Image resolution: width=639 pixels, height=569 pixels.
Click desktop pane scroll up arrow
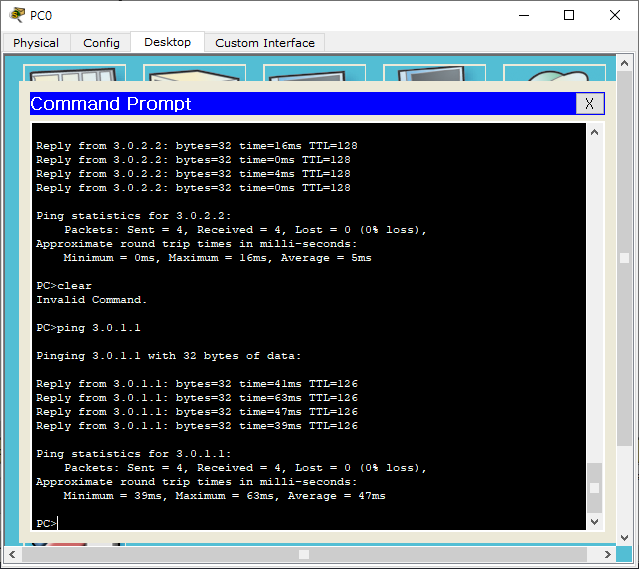pyautogui.click(x=624, y=63)
